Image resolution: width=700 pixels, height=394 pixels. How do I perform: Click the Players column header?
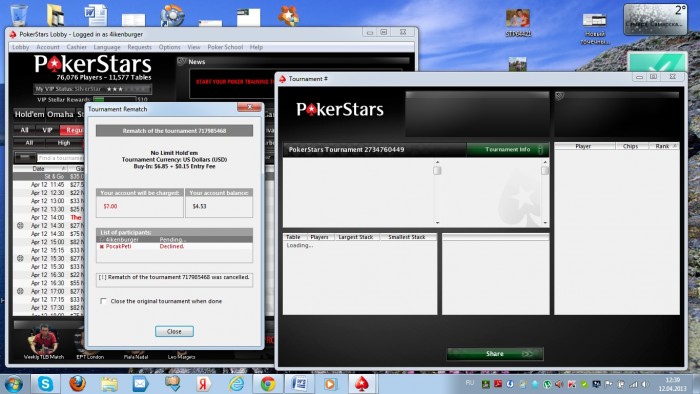[319, 237]
